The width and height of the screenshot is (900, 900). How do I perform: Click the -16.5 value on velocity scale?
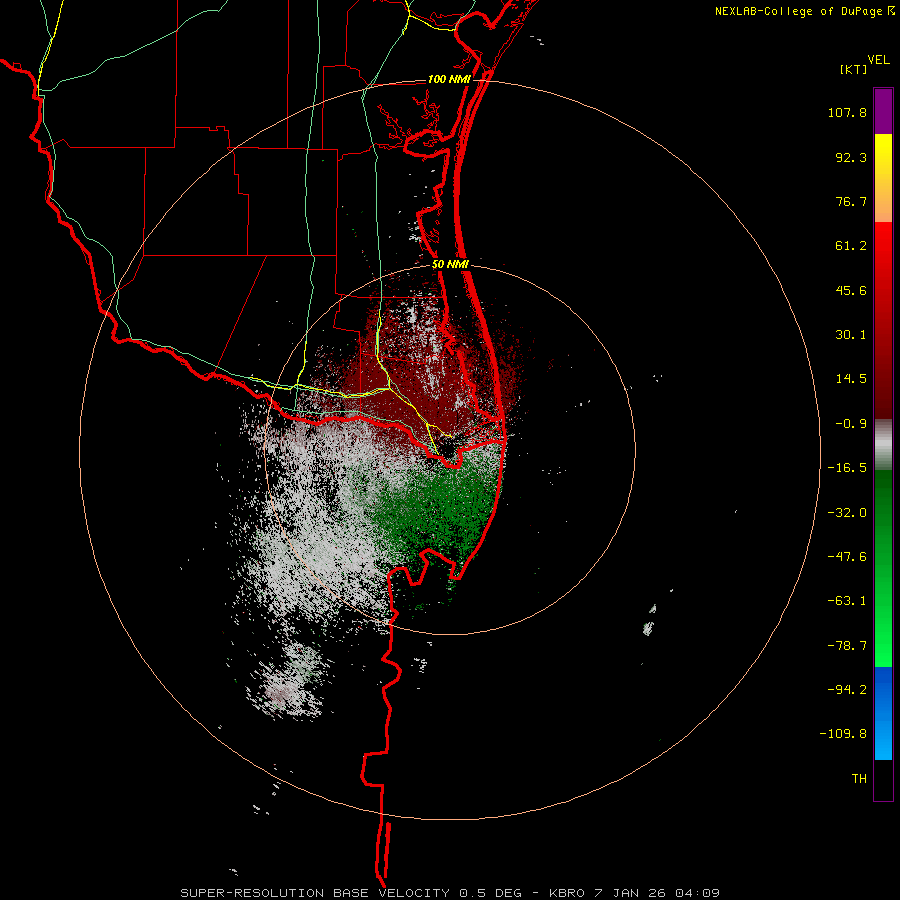pyautogui.click(x=847, y=468)
